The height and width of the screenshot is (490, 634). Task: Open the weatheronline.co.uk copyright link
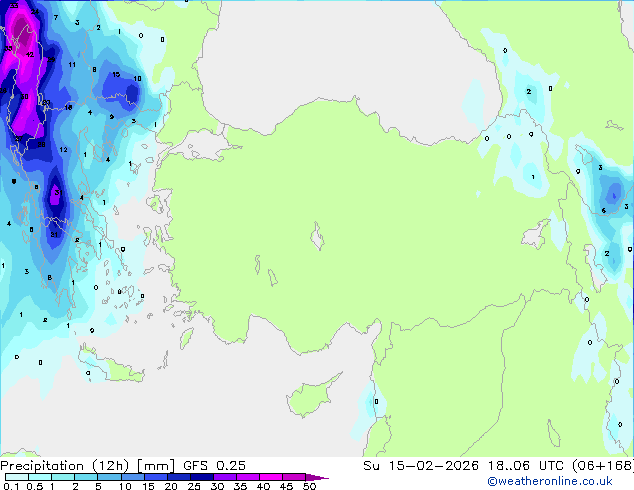coord(550,481)
